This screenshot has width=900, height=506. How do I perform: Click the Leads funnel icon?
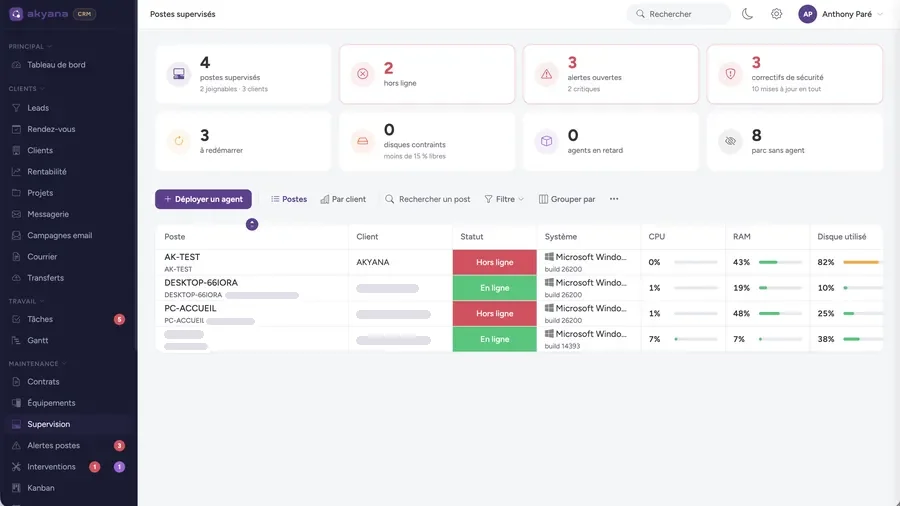tap(16, 108)
